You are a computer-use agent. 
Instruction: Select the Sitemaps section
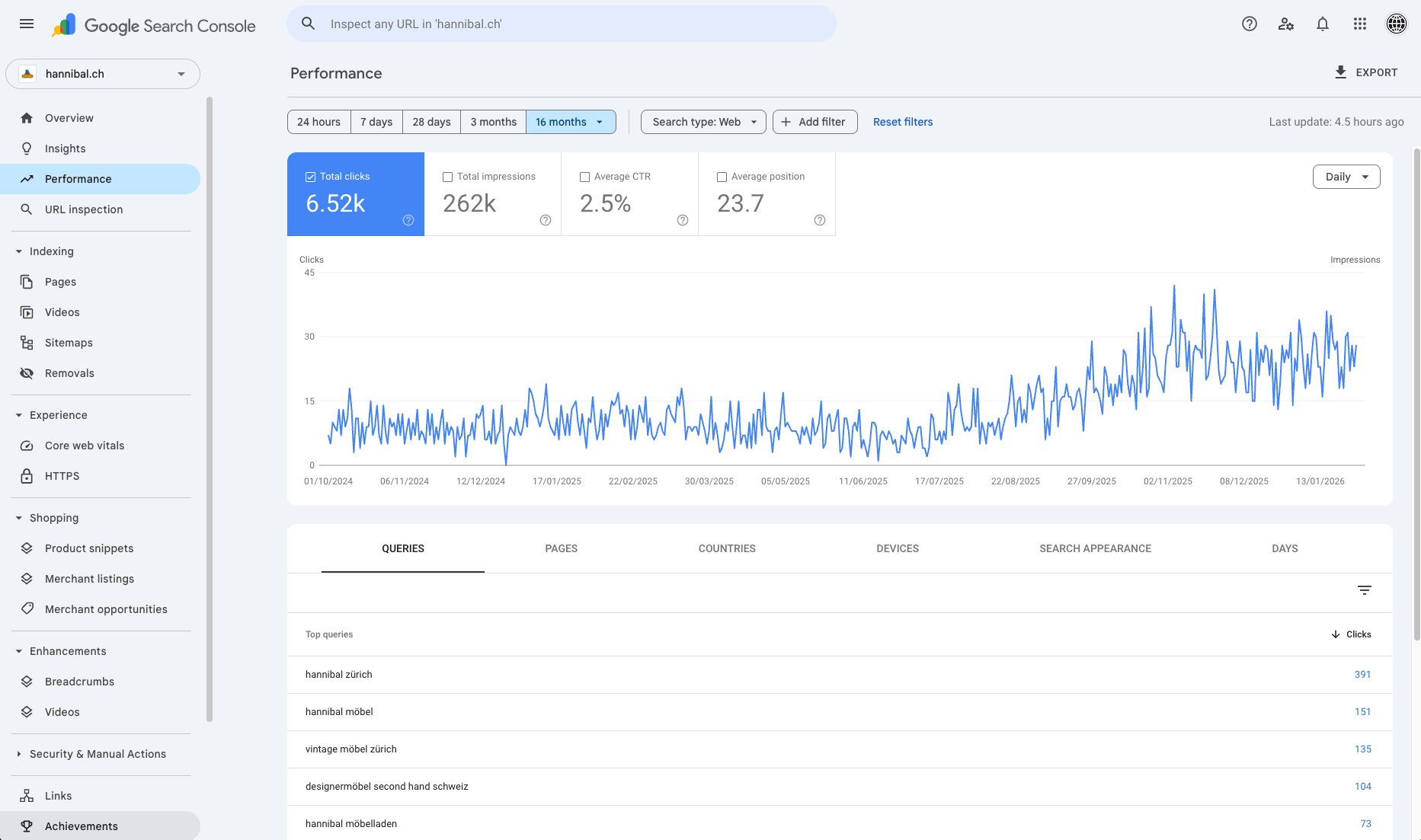[68, 342]
